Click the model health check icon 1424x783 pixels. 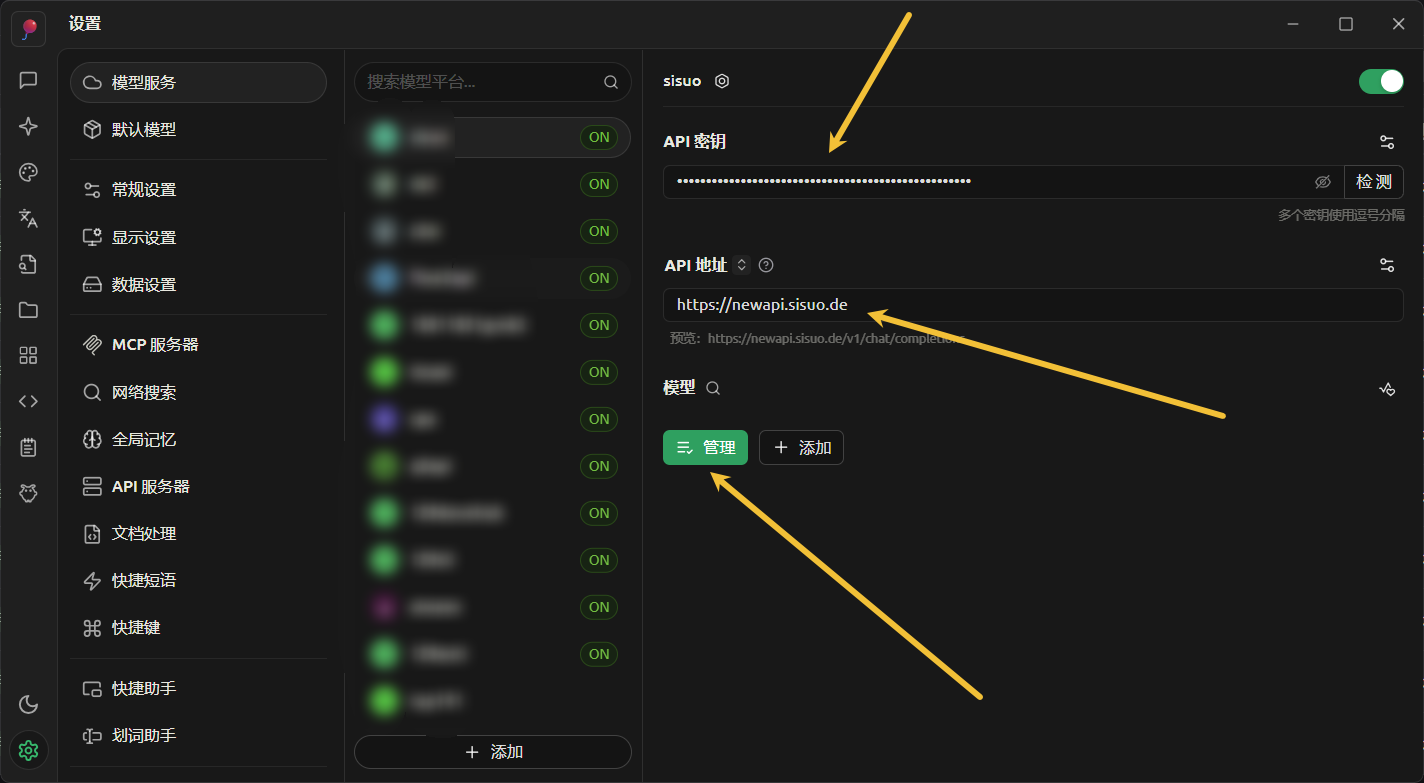coord(1386,389)
